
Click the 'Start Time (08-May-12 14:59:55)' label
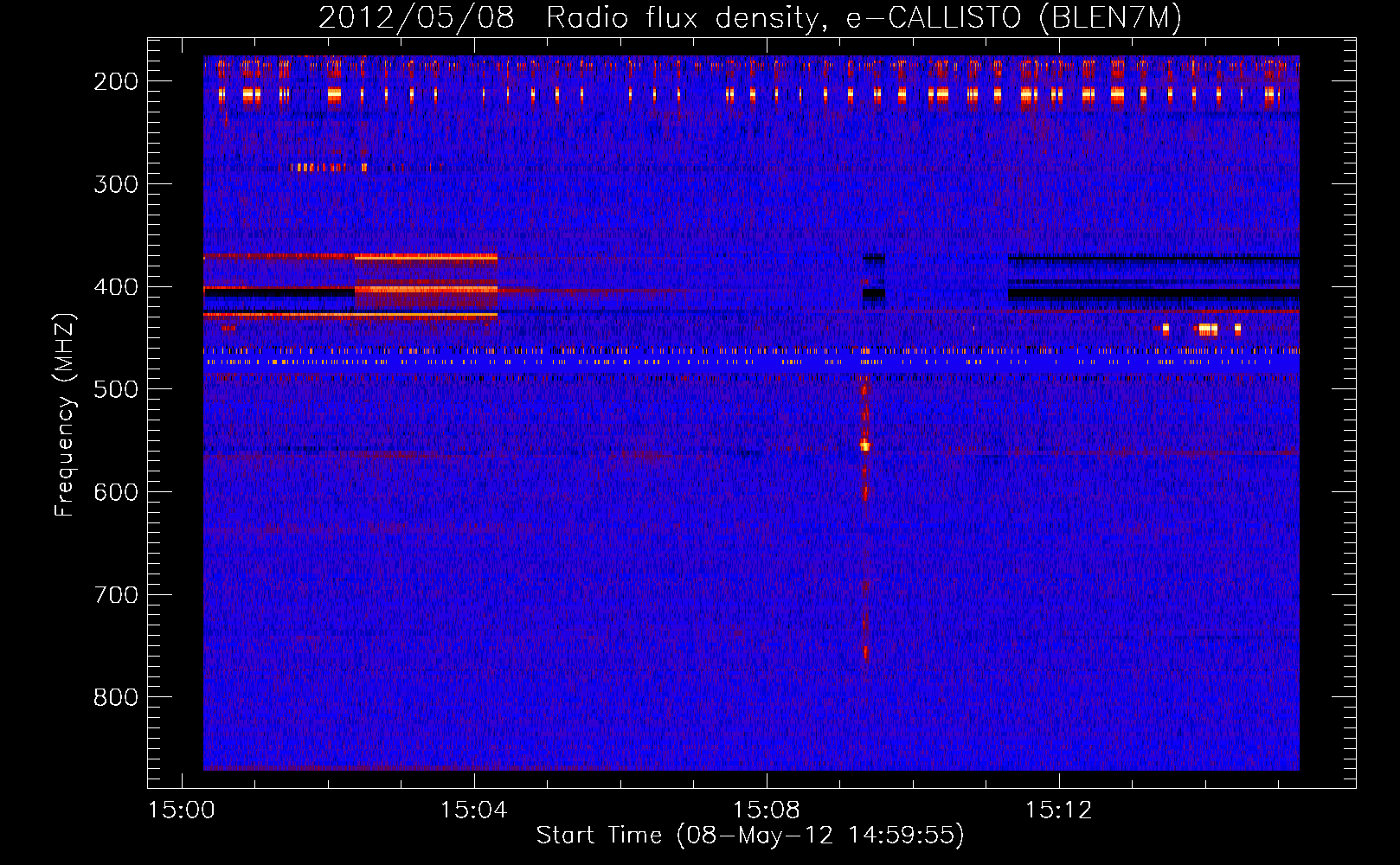[x=750, y=836]
